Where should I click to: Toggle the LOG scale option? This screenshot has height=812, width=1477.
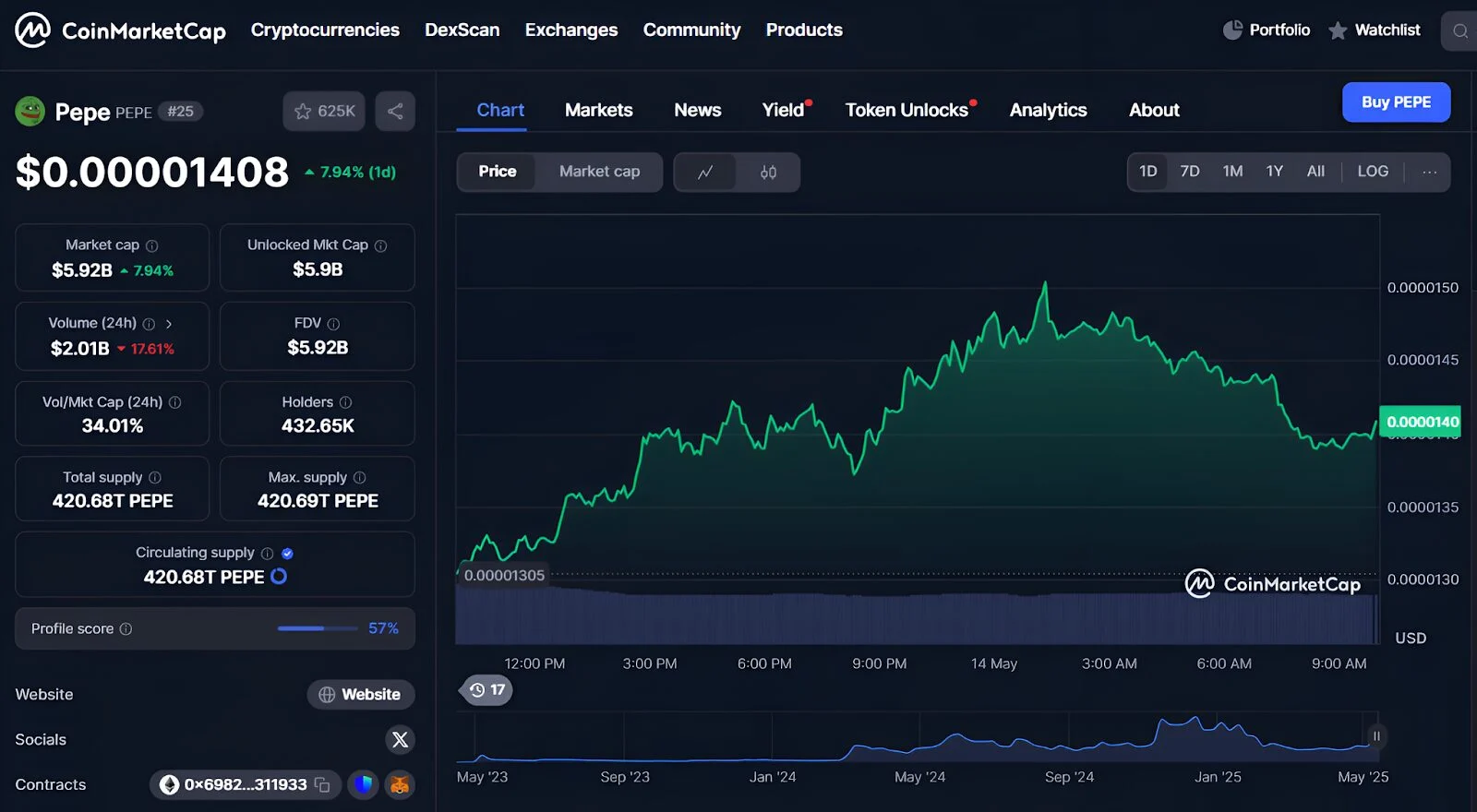[1372, 172]
